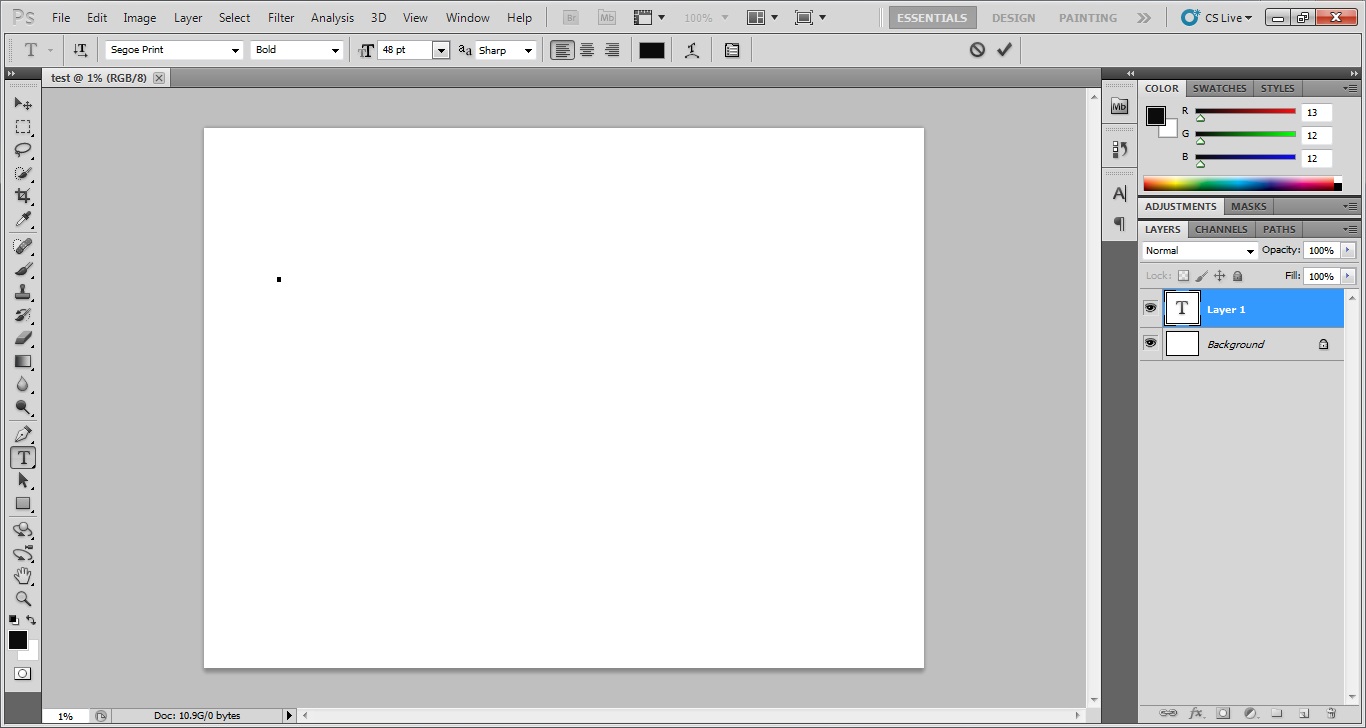Choose center text alignment
Image resolution: width=1366 pixels, height=728 pixels.
pyautogui.click(x=587, y=50)
